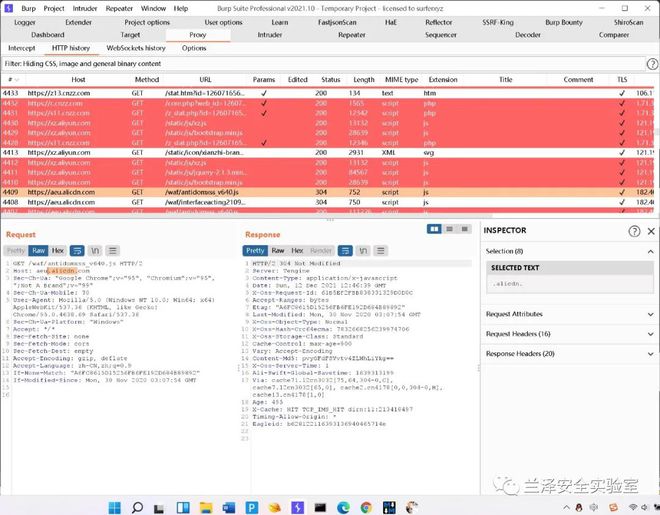Image resolution: width=660 pixels, height=515 pixels.
Task: Open the Project menu
Action: click(x=54, y=8)
